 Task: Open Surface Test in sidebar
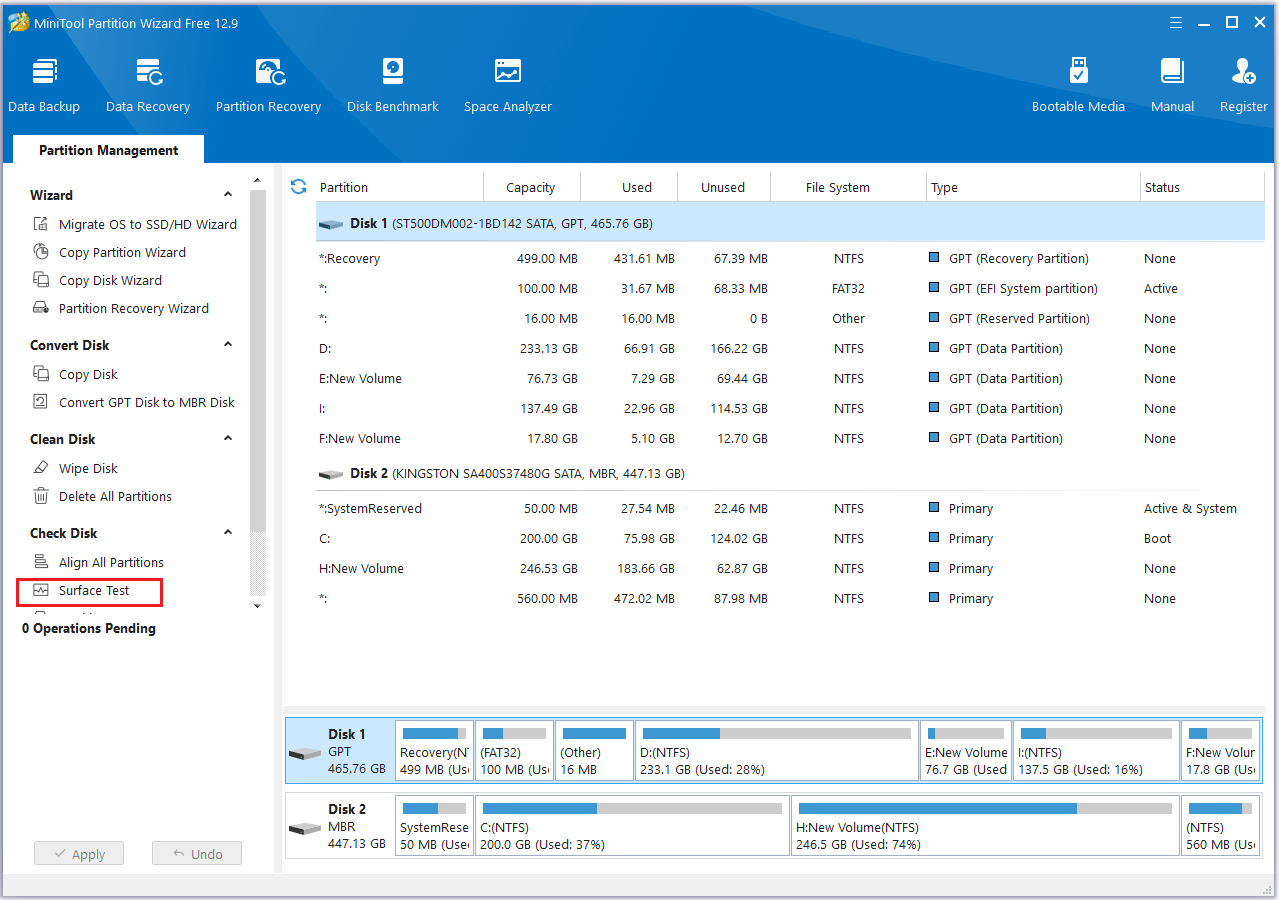[x=93, y=591]
